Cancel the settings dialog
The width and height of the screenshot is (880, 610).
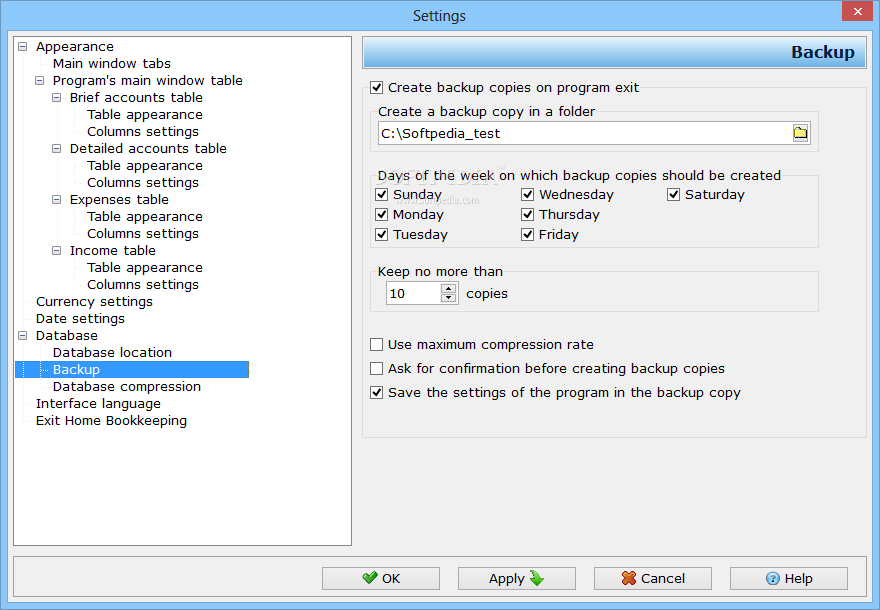click(x=653, y=578)
